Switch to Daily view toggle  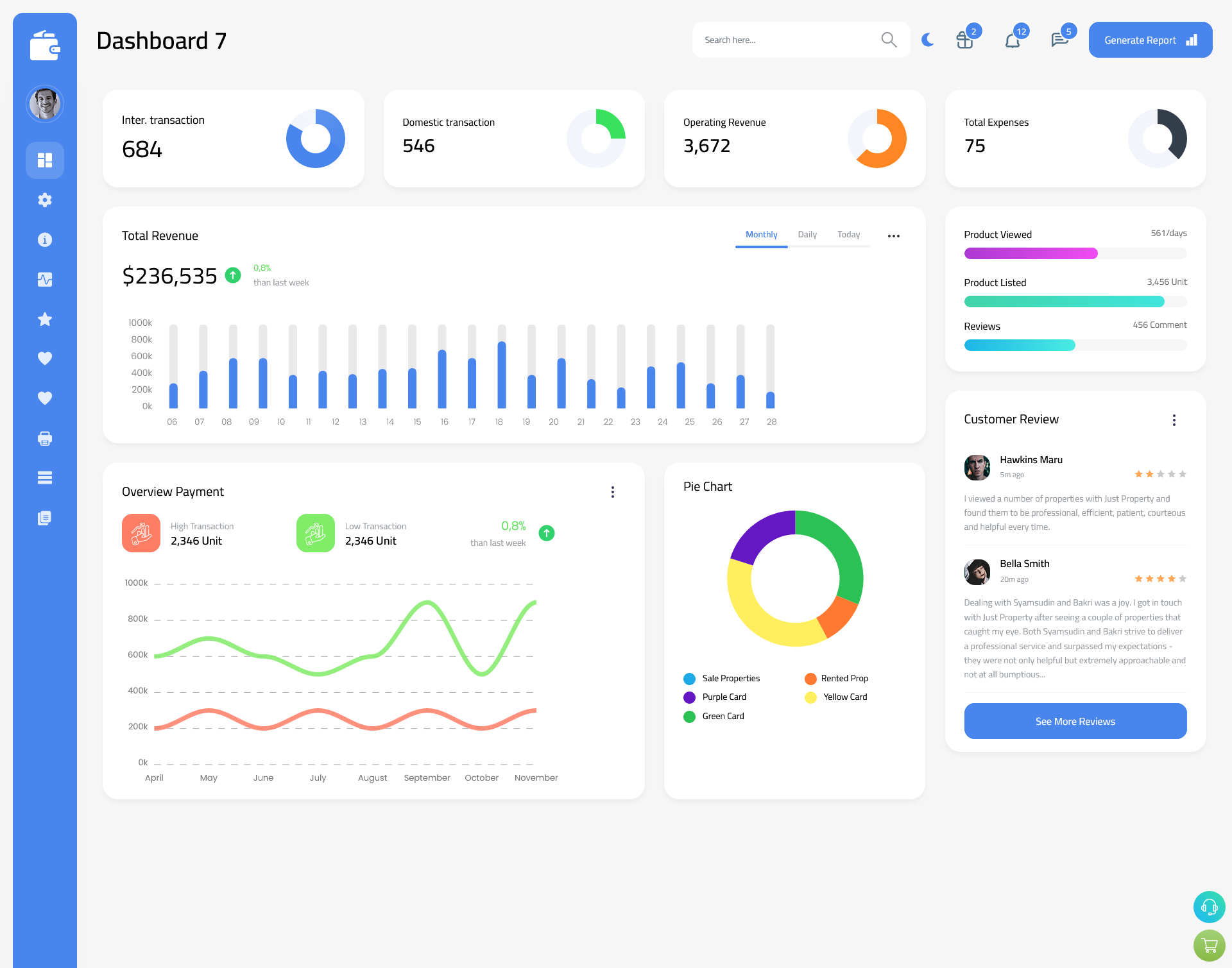(807, 235)
